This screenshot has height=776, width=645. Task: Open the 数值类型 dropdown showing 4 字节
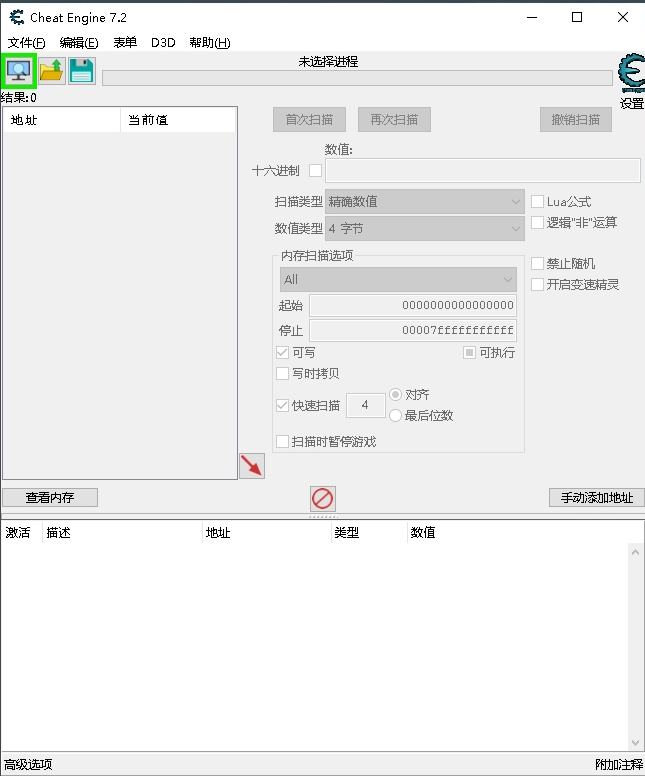pyautogui.click(x=425, y=229)
